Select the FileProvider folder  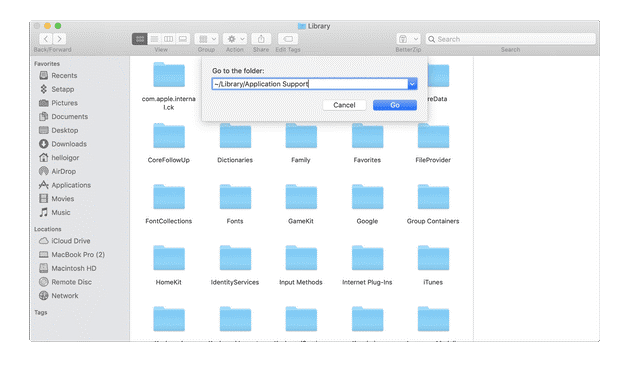(x=433, y=136)
